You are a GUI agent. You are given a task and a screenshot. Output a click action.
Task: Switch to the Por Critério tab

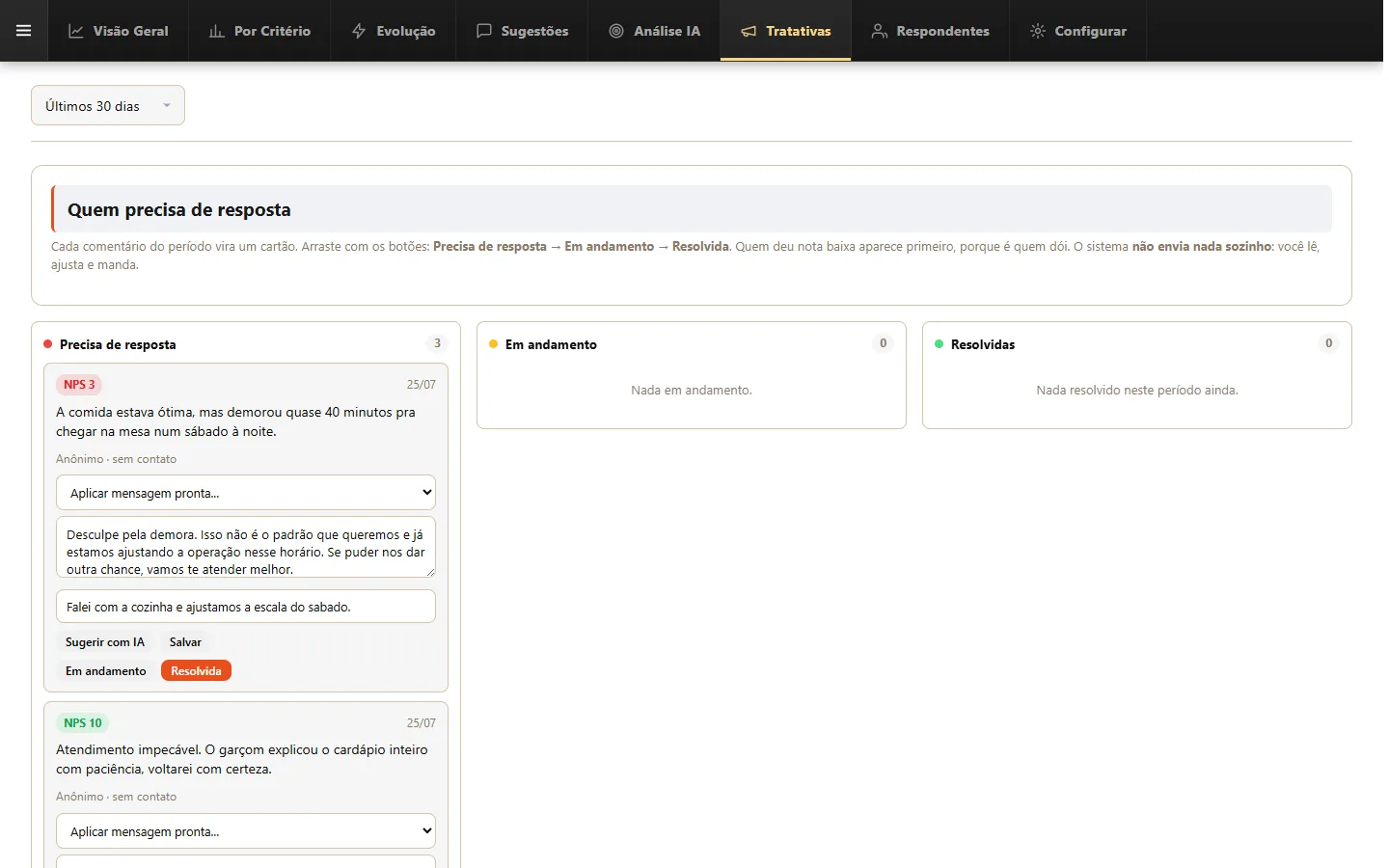pos(259,31)
